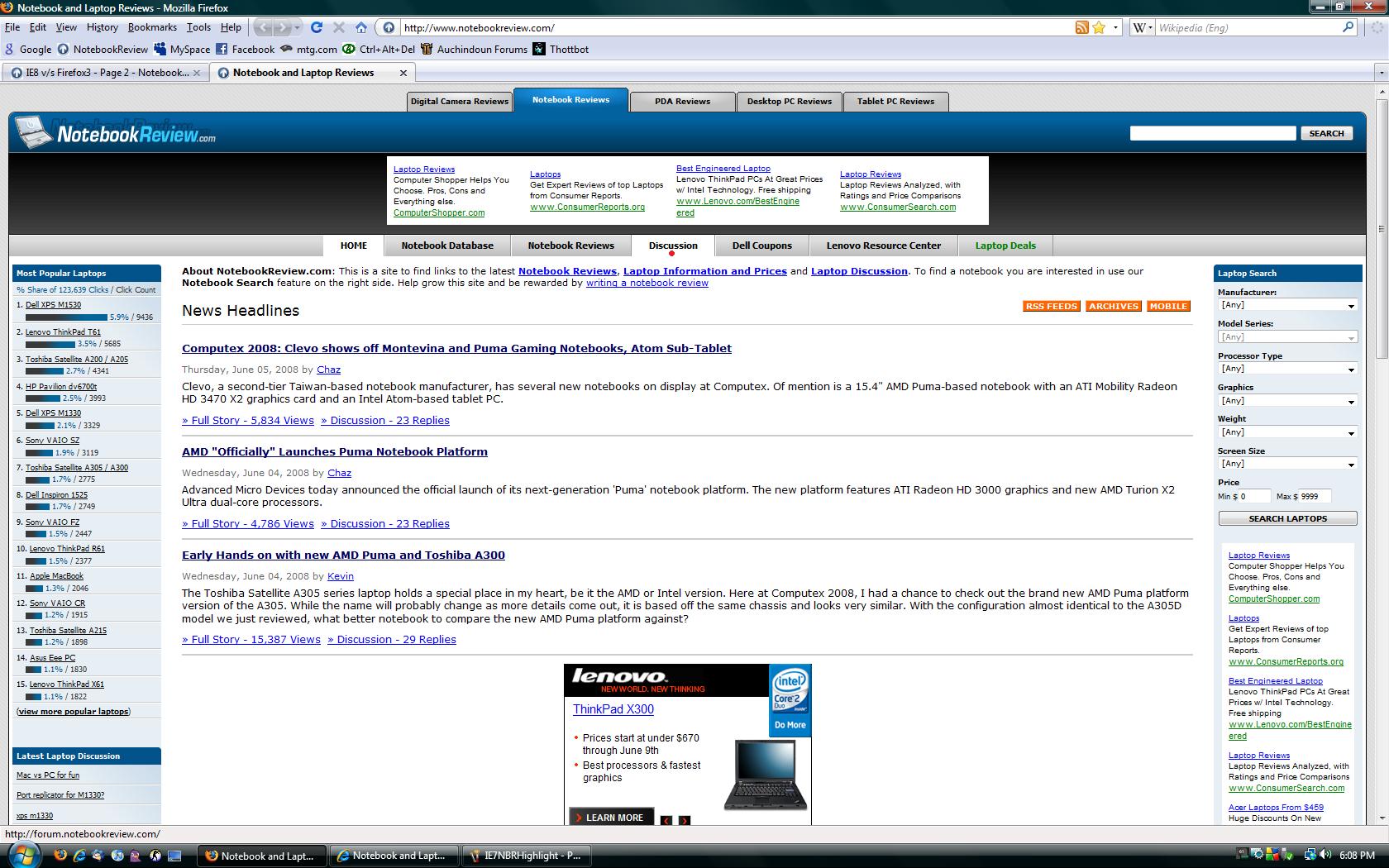Screen dimensions: 1389x868
Task: Switch to the IE8 v/s Firefox3 tab
Action: coord(105,73)
